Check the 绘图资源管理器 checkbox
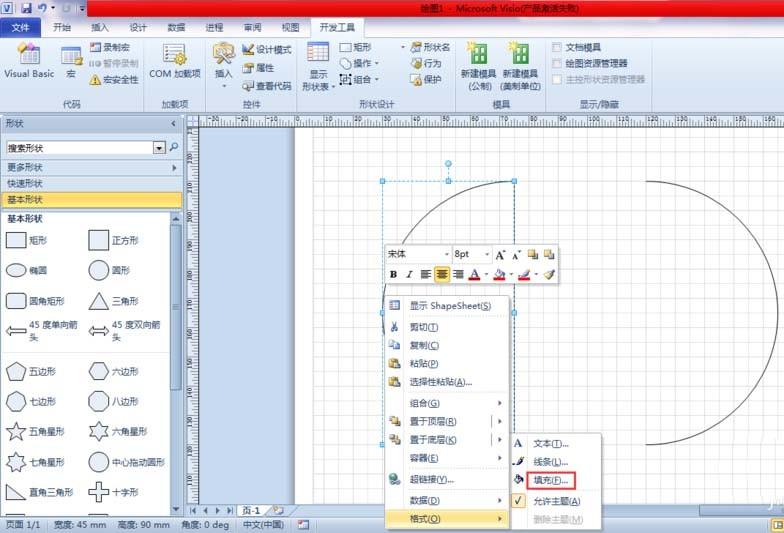784x533 pixels. point(556,64)
